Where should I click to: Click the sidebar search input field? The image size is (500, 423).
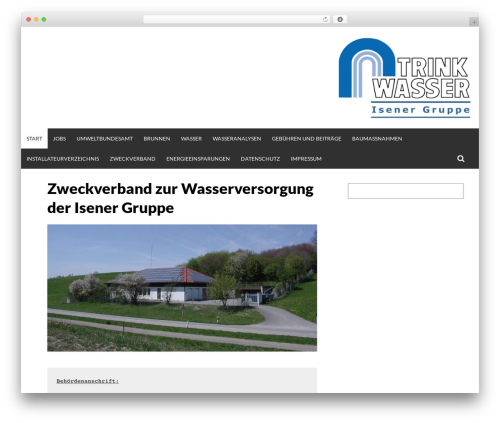[x=406, y=191]
